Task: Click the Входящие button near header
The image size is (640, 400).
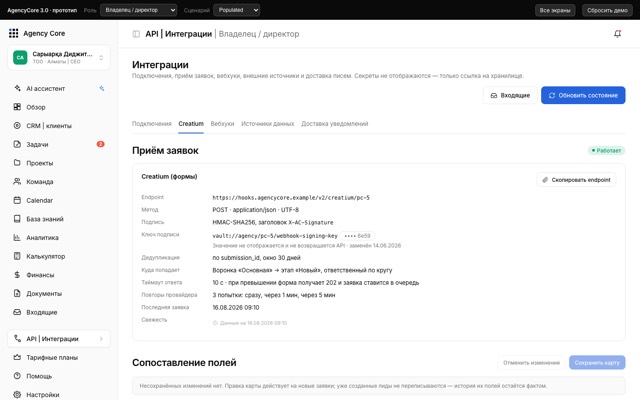Action: [x=510, y=95]
